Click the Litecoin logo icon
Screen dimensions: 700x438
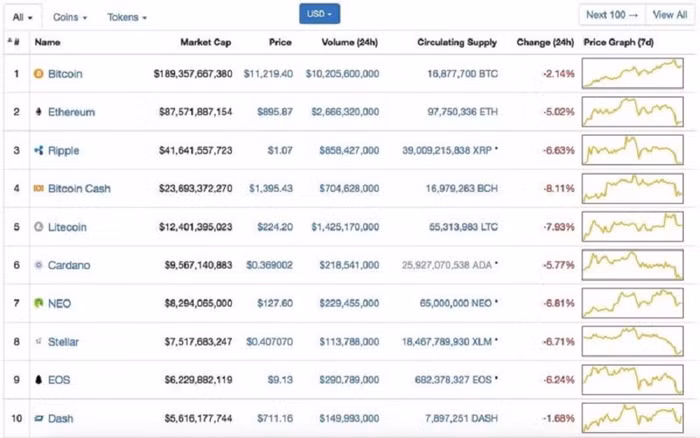click(39, 227)
